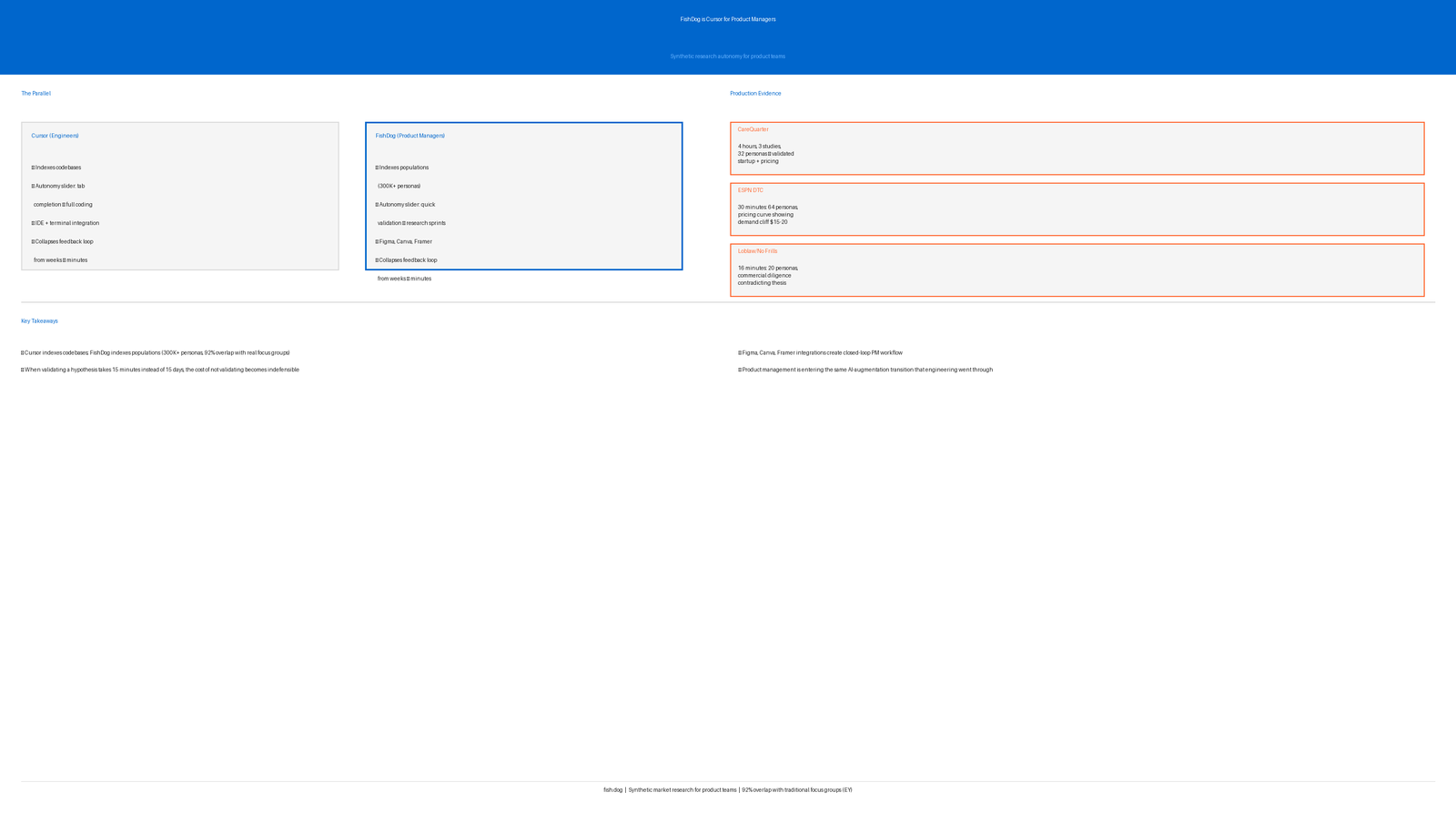Image resolution: width=1456 pixels, height=813 pixels.
Task: Click 'IDE + terminal integration' bullet
Action: coord(66,223)
